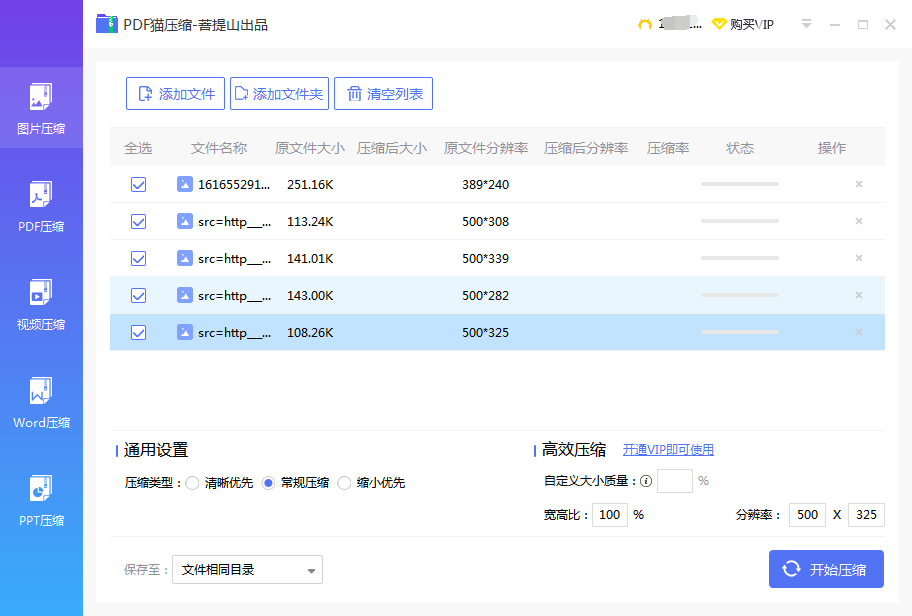Select the file name 161655291...

point(234,184)
